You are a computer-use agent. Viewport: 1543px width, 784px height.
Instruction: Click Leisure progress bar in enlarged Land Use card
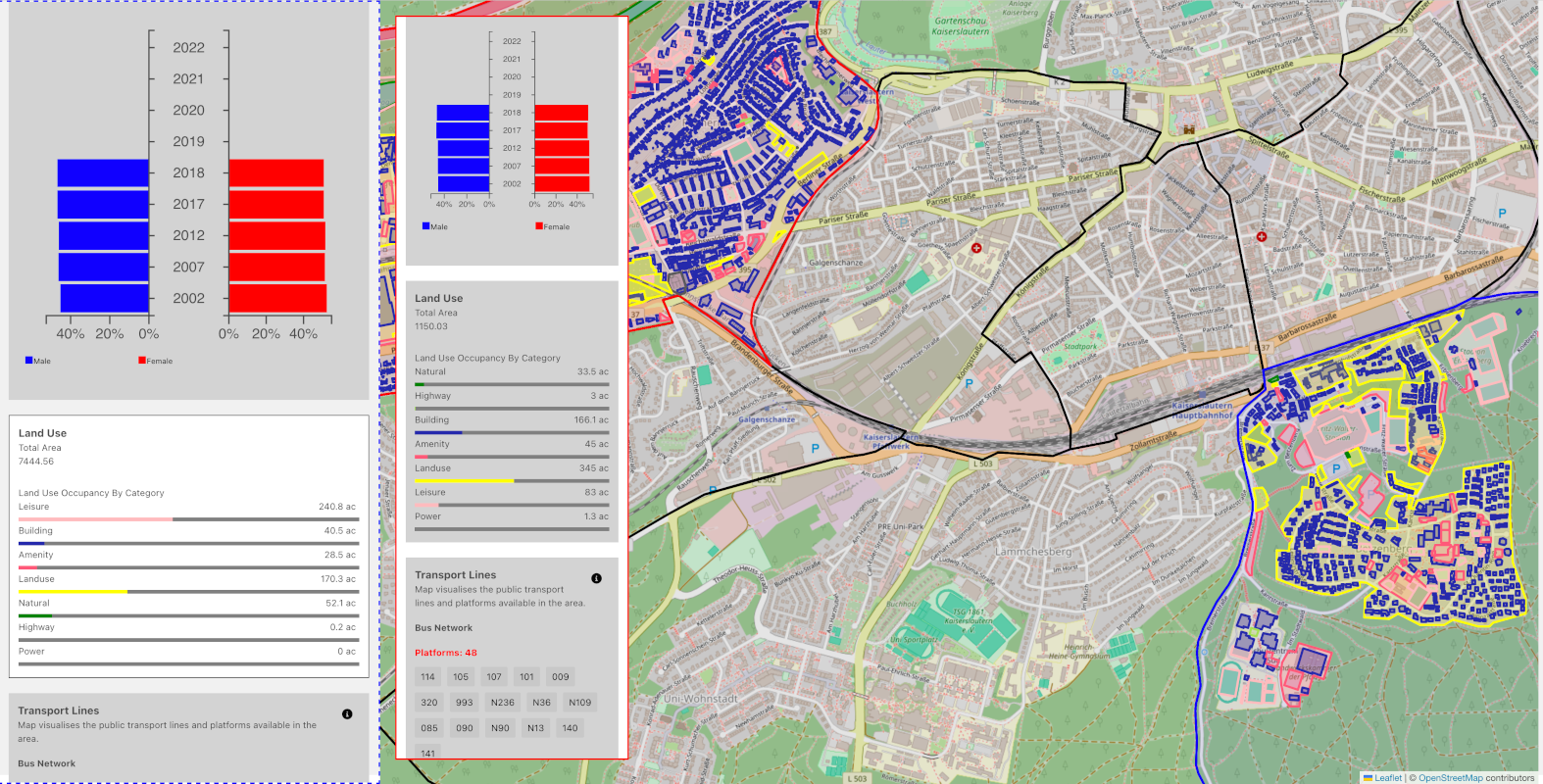[x=188, y=519]
